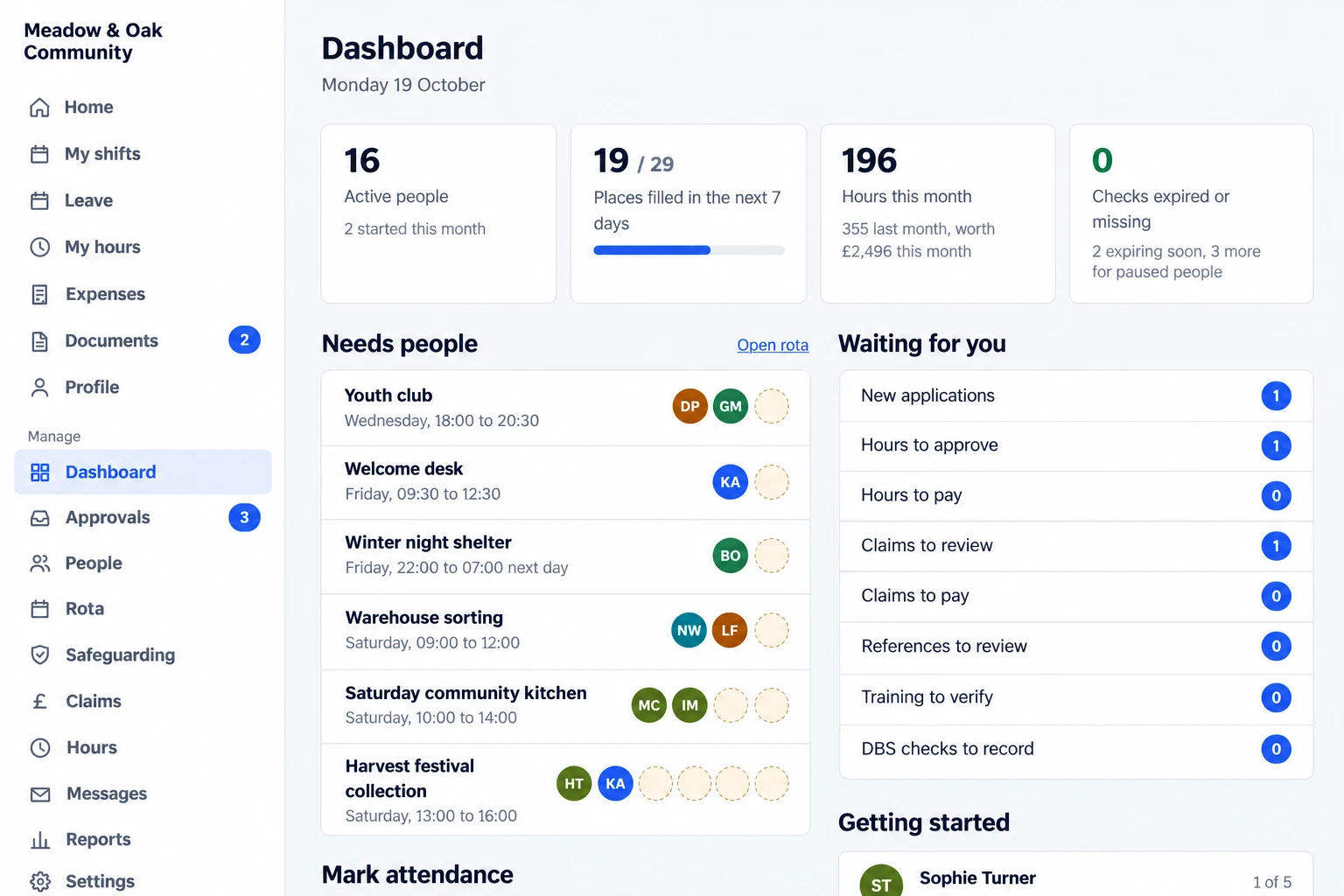
Task: Click the Open rota link
Action: click(x=773, y=345)
